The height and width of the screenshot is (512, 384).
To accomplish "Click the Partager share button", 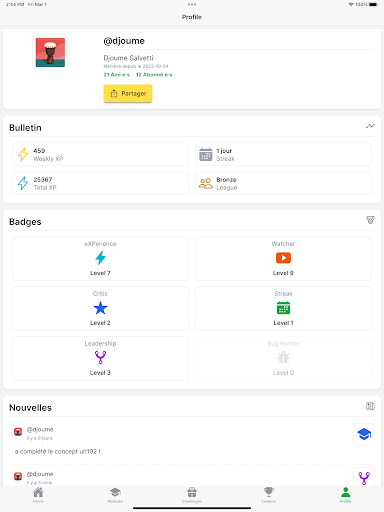I will tap(128, 93).
